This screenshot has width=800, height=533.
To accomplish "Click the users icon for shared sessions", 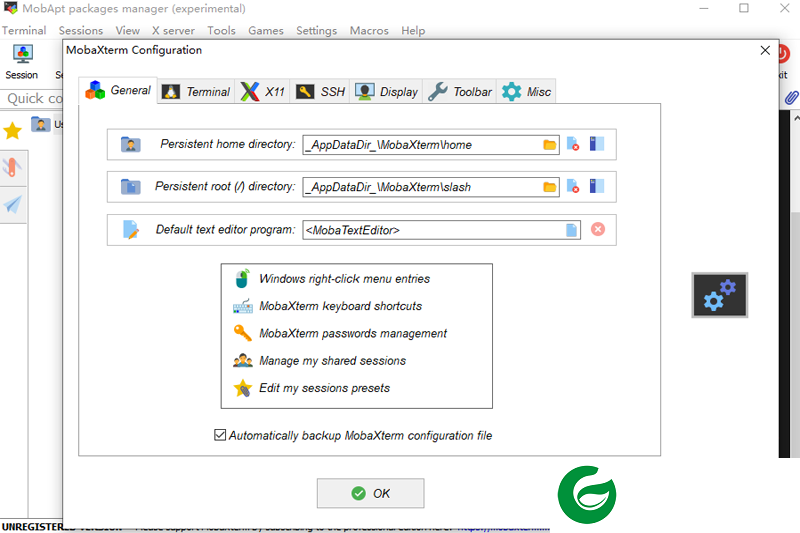I will 243,361.
